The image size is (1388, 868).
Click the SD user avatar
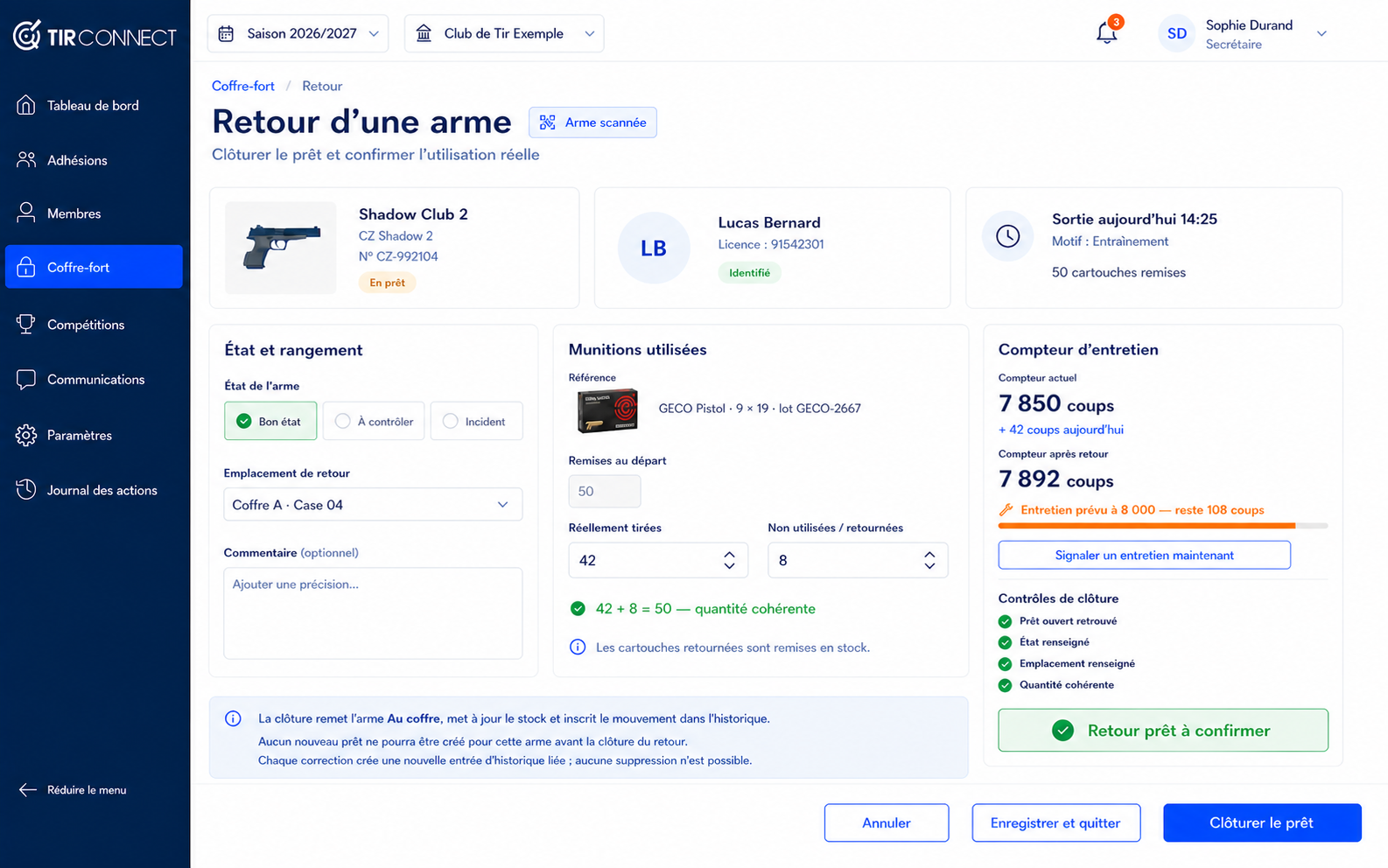pyautogui.click(x=1176, y=33)
